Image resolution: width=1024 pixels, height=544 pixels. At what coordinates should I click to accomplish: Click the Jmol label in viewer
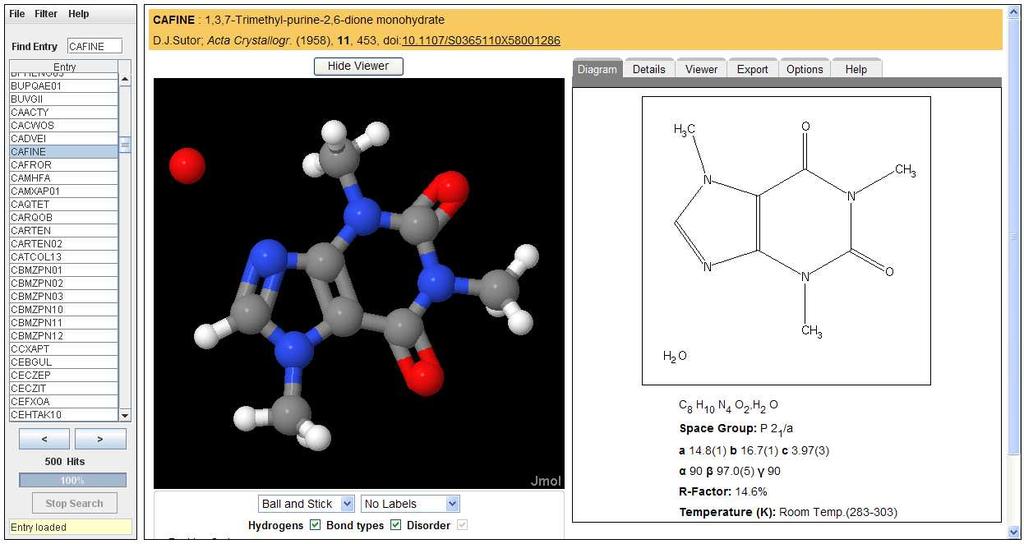(x=546, y=481)
